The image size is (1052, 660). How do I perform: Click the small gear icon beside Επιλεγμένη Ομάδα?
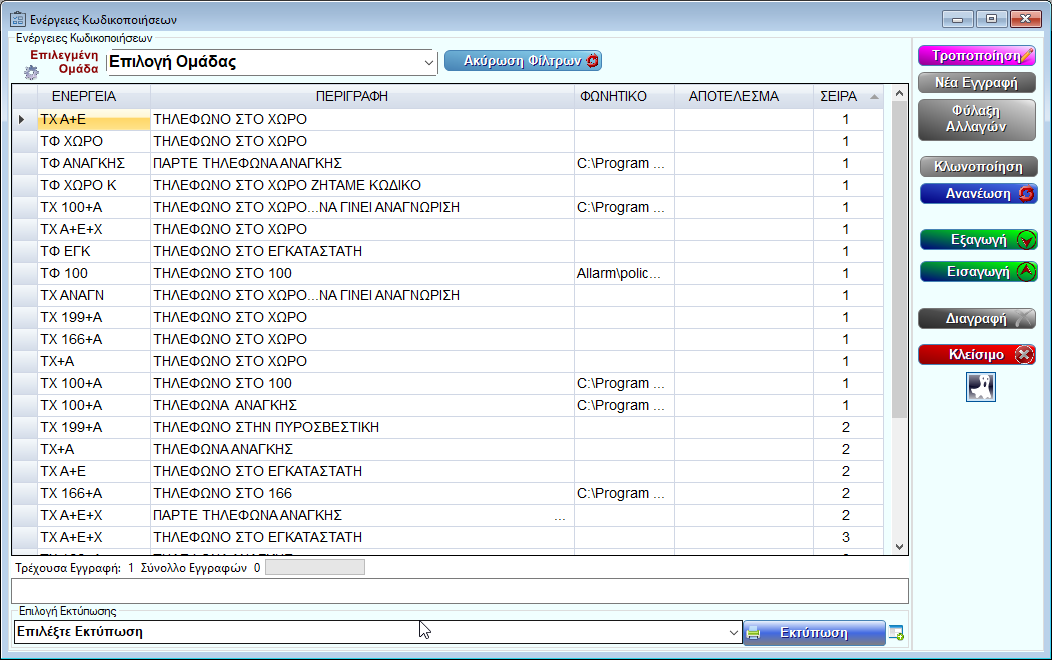31,72
